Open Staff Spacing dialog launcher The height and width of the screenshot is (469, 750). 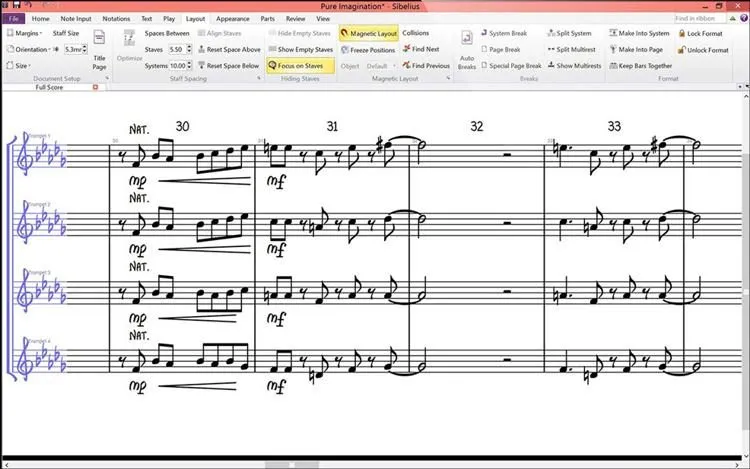pyautogui.click(x=259, y=78)
